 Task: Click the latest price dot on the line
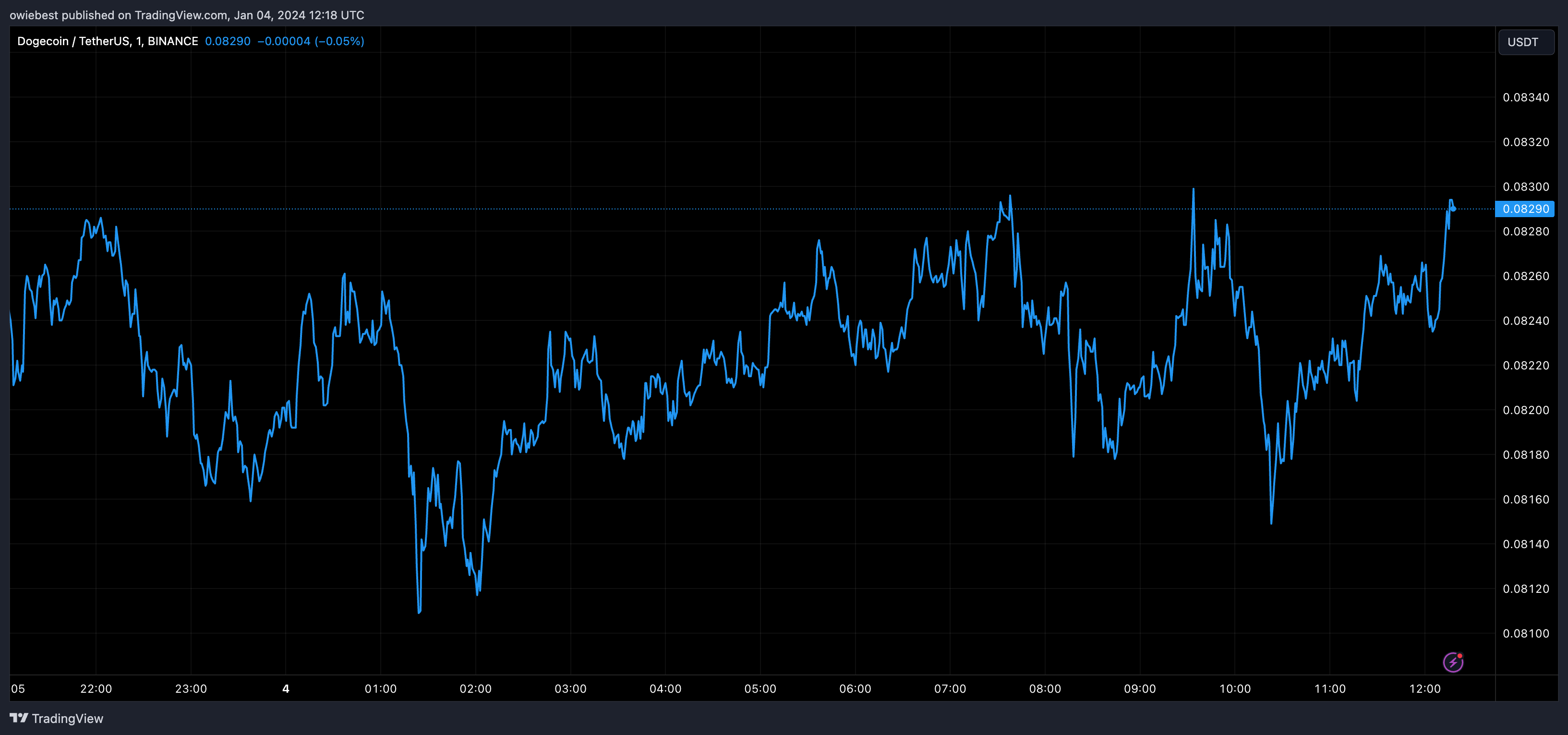click(1454, 209)
